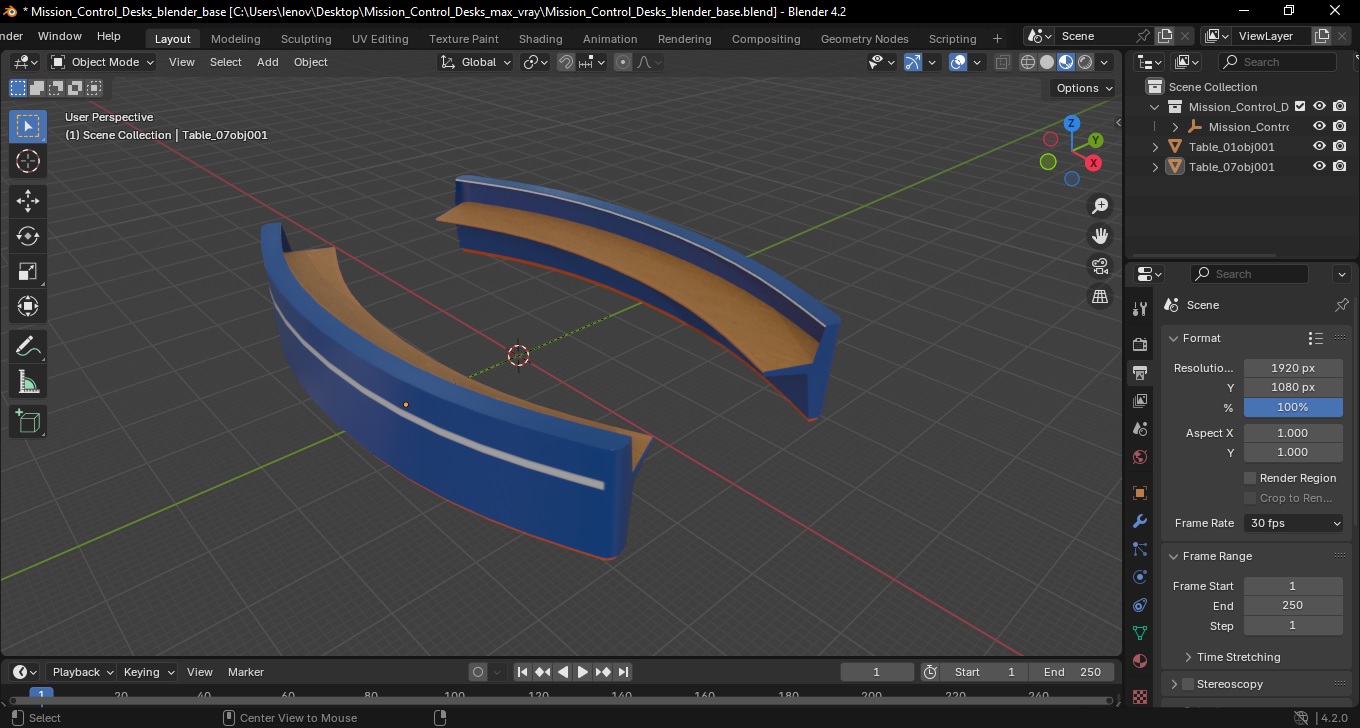Select the Add Cube tool
1360x728 pixels.
[x=28, y=422]
